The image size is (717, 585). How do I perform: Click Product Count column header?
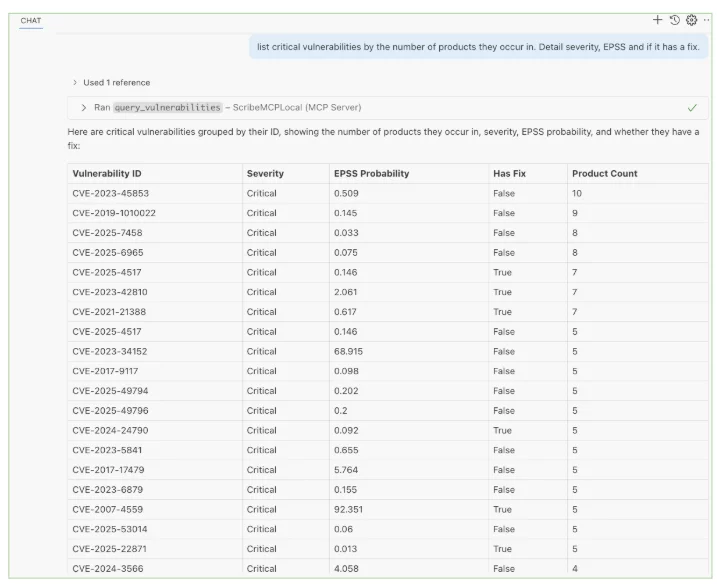coord(605,173)
